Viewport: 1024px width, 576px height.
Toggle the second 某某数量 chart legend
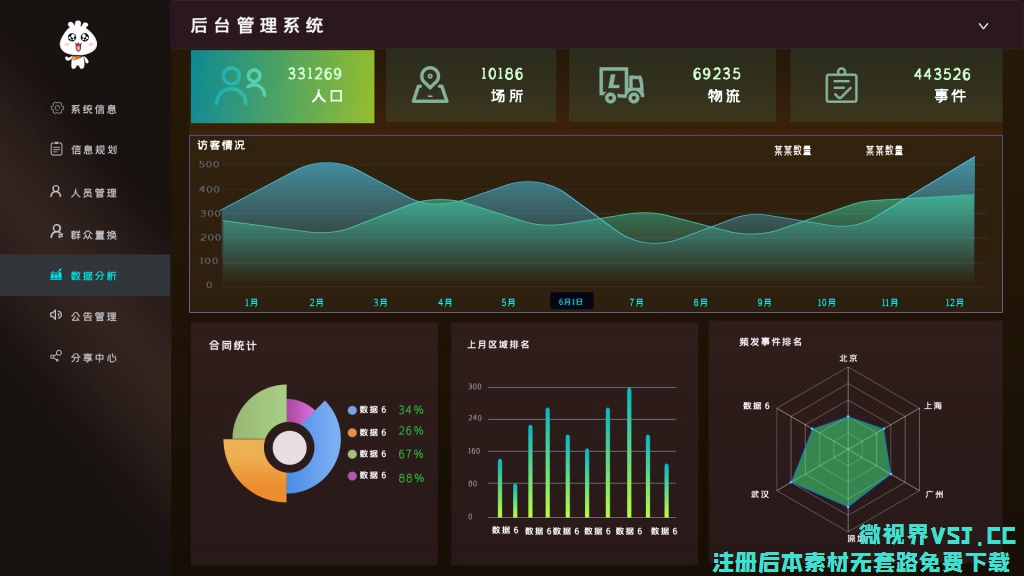point(884,151)
